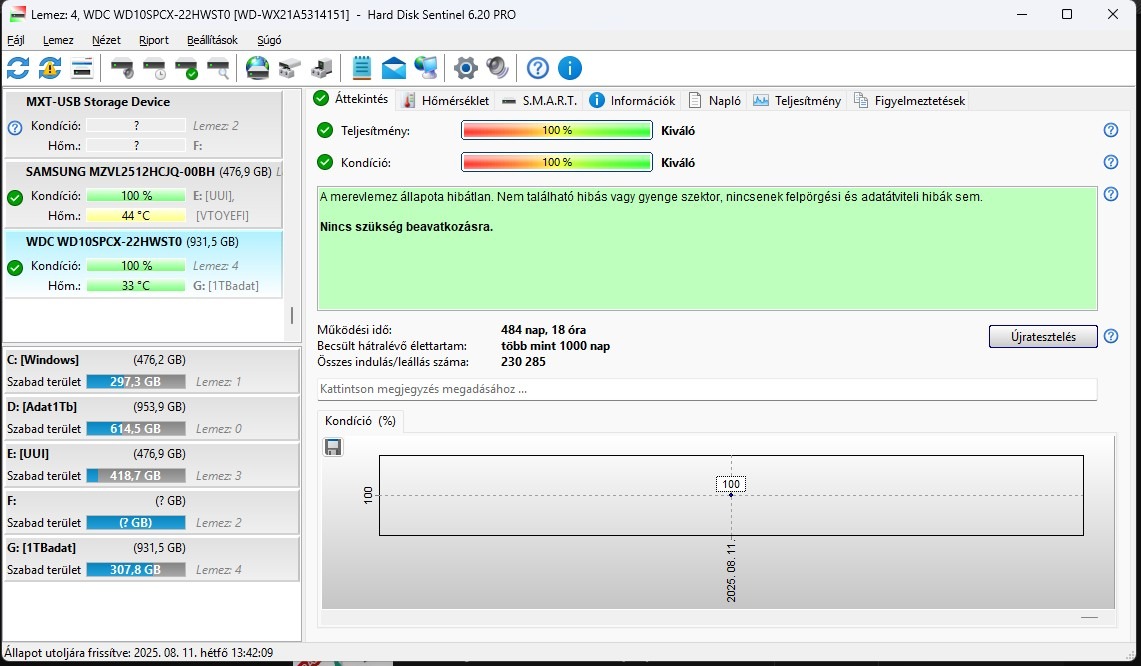Click the green check status icon of SAMSUNG disk

[15, 197]
